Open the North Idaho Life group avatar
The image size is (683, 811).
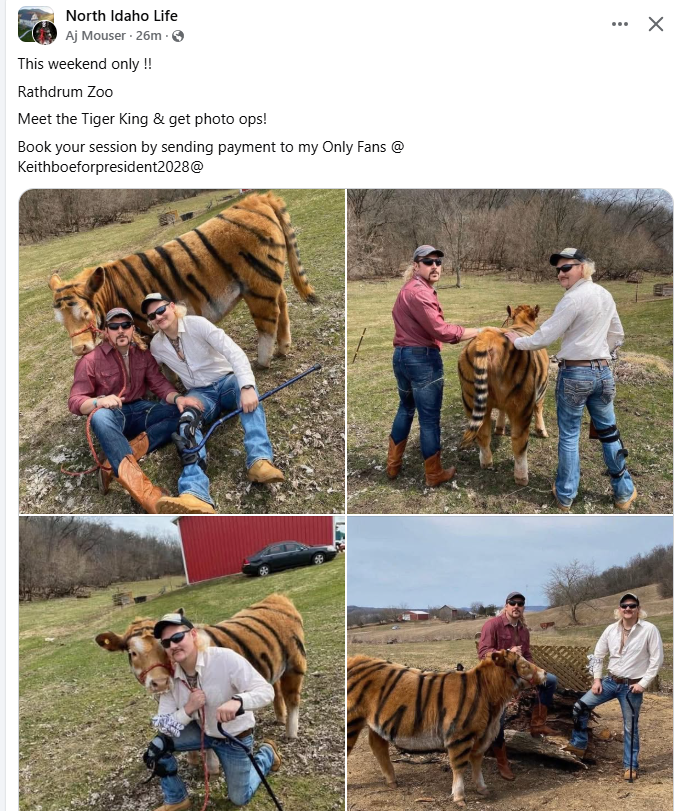[x=34, y=22]
